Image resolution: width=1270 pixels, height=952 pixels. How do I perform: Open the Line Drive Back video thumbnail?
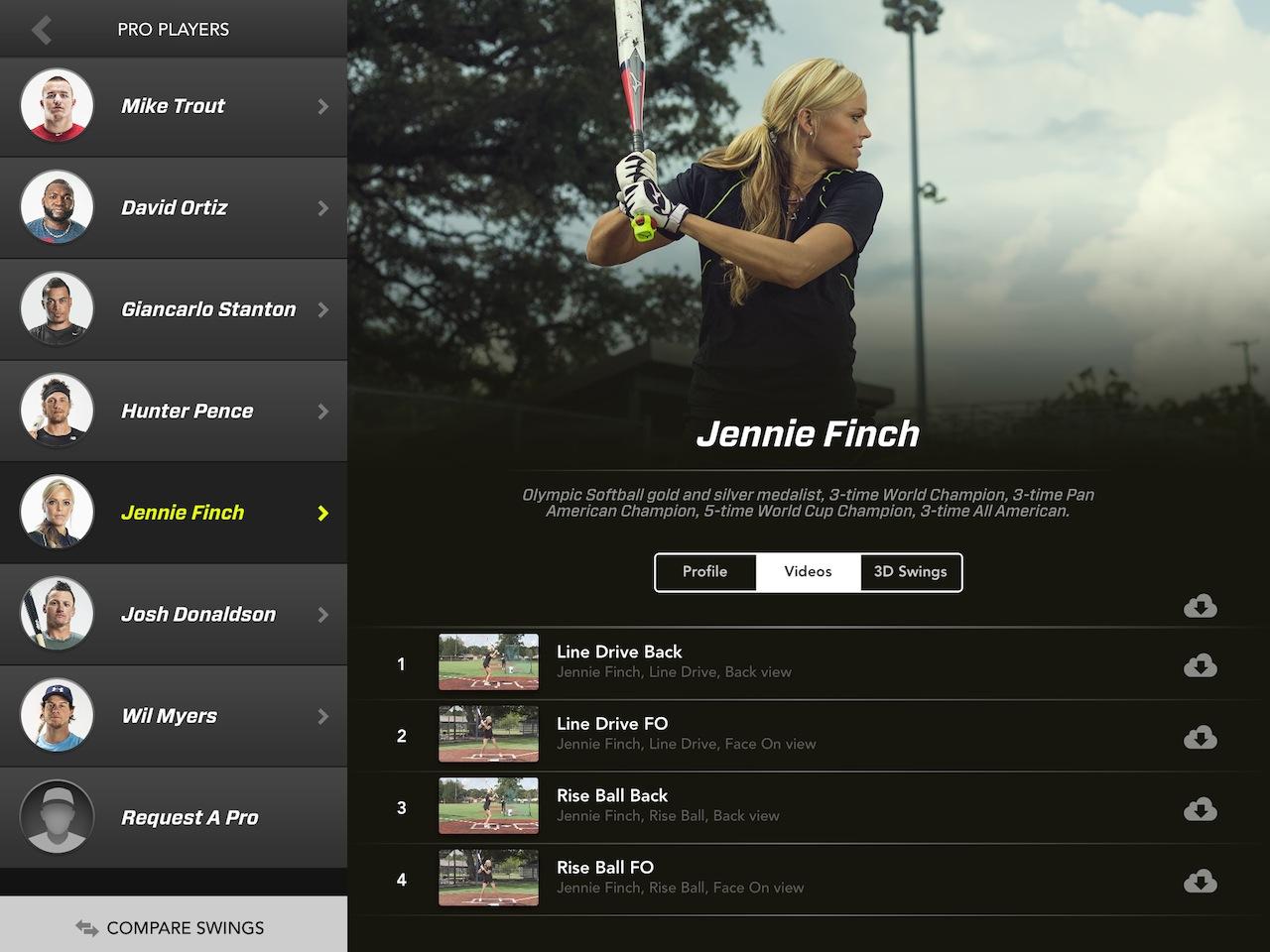[488, 662]
